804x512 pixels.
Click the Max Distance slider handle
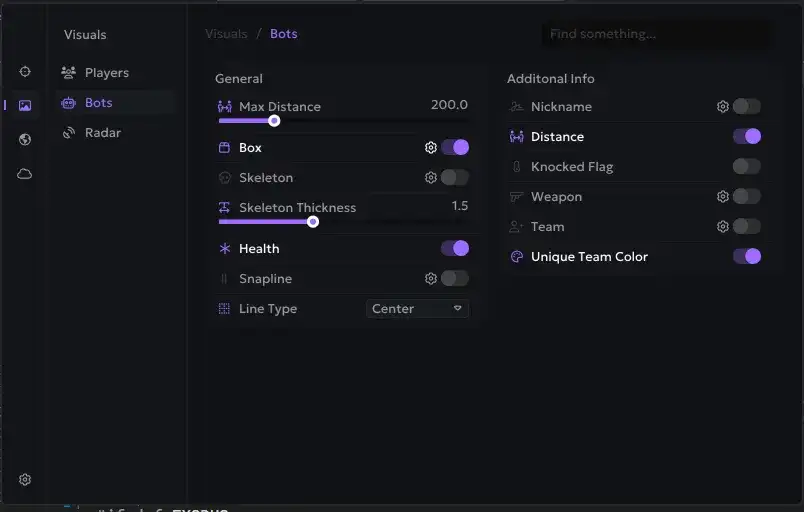(274, 121)
